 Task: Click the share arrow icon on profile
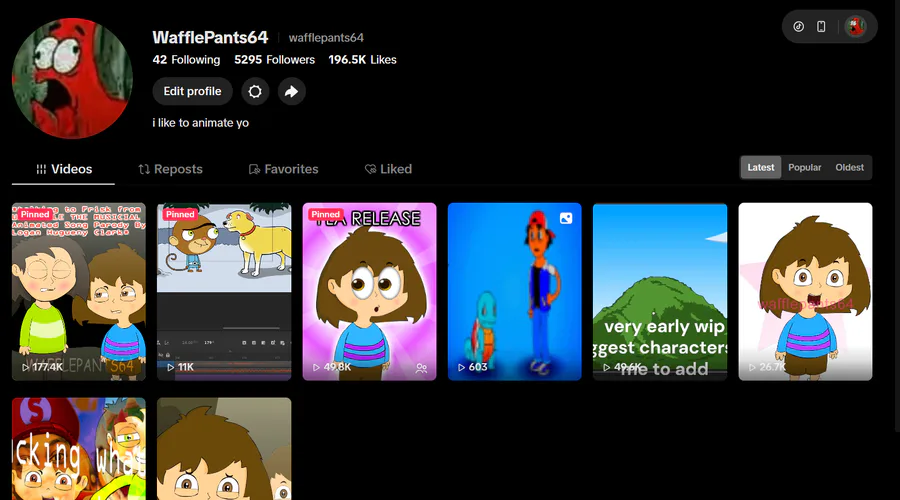(x=292, y=91)
